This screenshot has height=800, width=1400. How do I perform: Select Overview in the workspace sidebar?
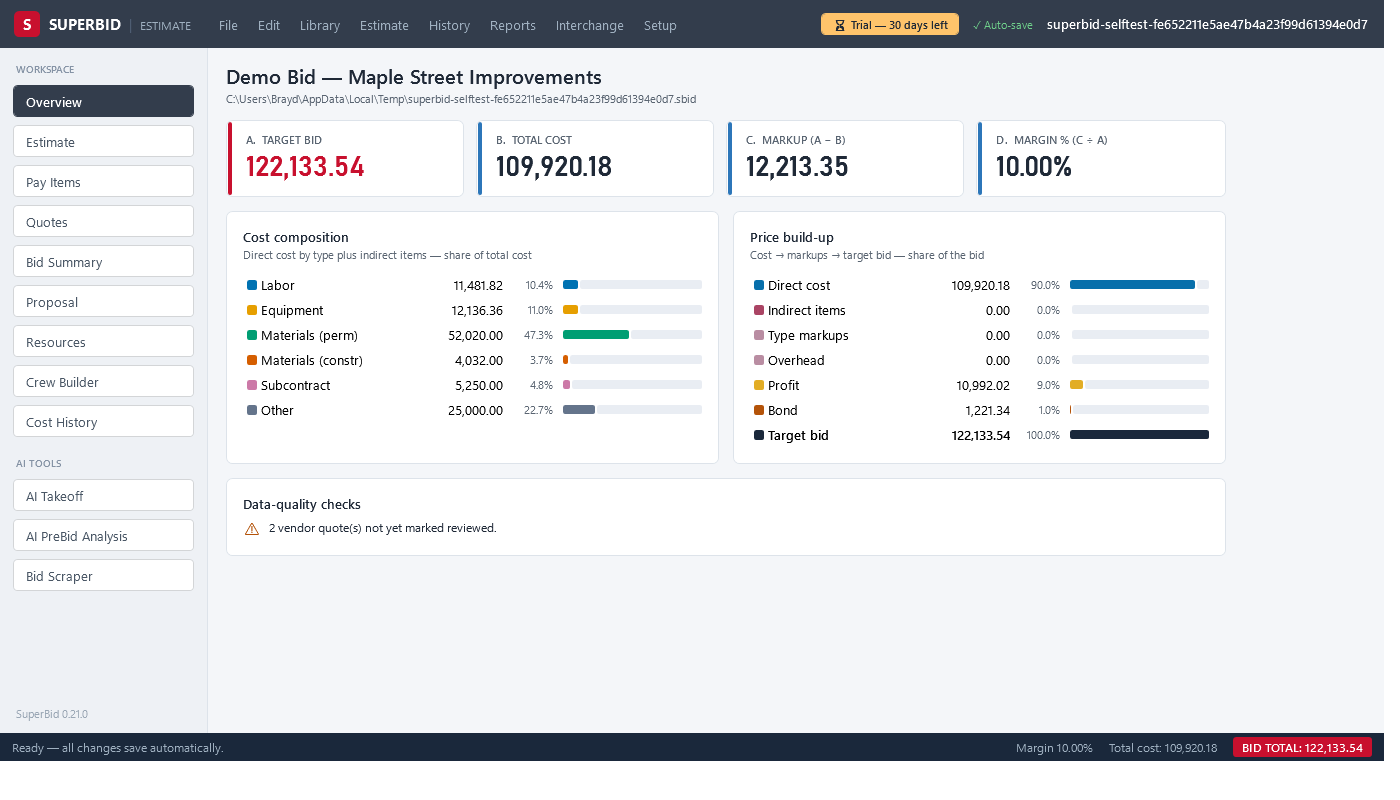pyautogui.click(x=104, y=101)
